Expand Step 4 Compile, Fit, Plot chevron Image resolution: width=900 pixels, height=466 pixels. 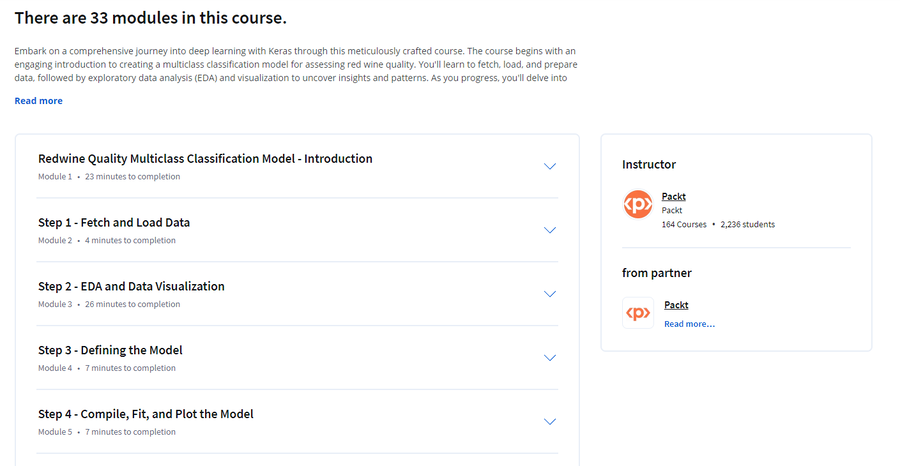click(x=550, y=422)
